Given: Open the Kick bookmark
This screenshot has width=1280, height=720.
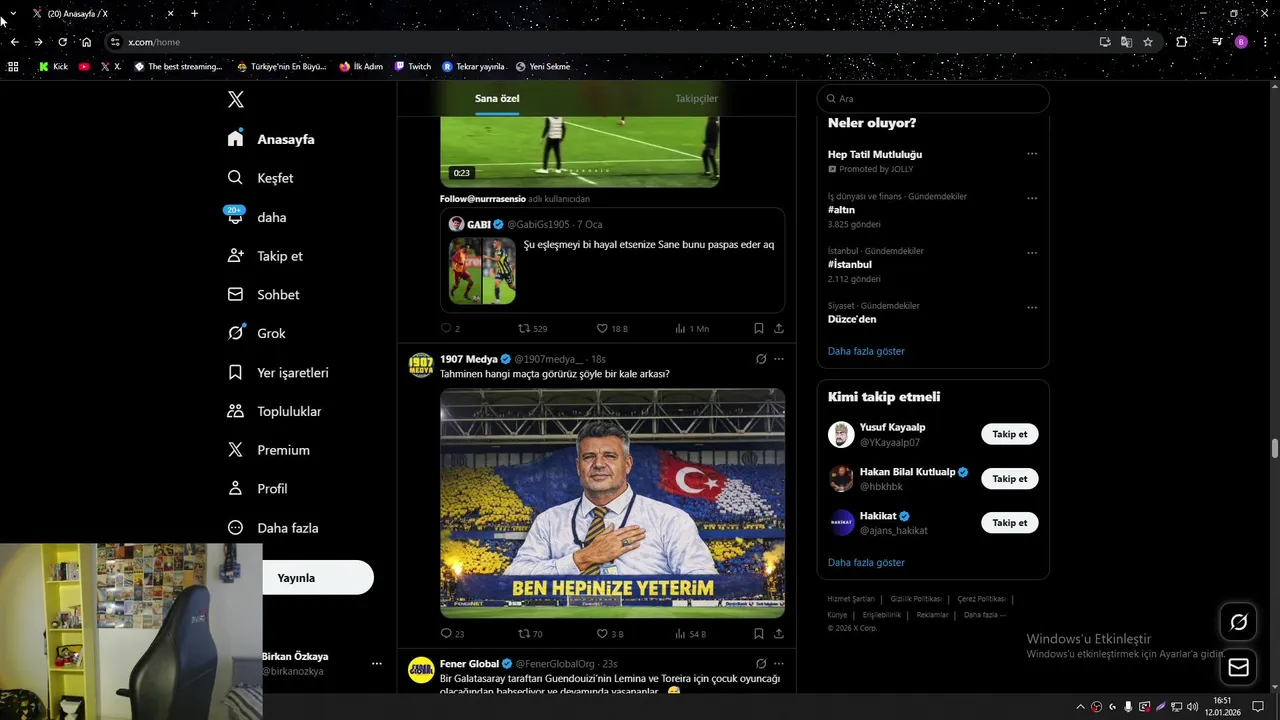Looking at the screenshot, I should pos(53,67).
